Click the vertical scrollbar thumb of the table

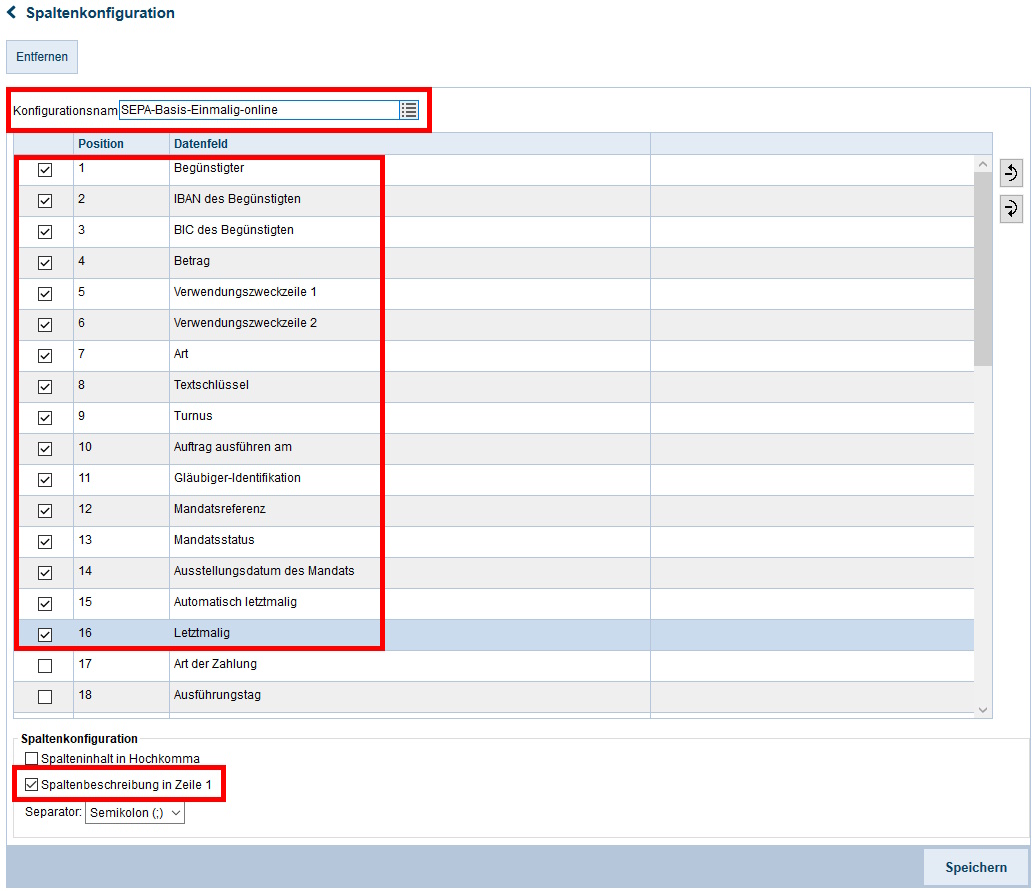coord(983,268)
